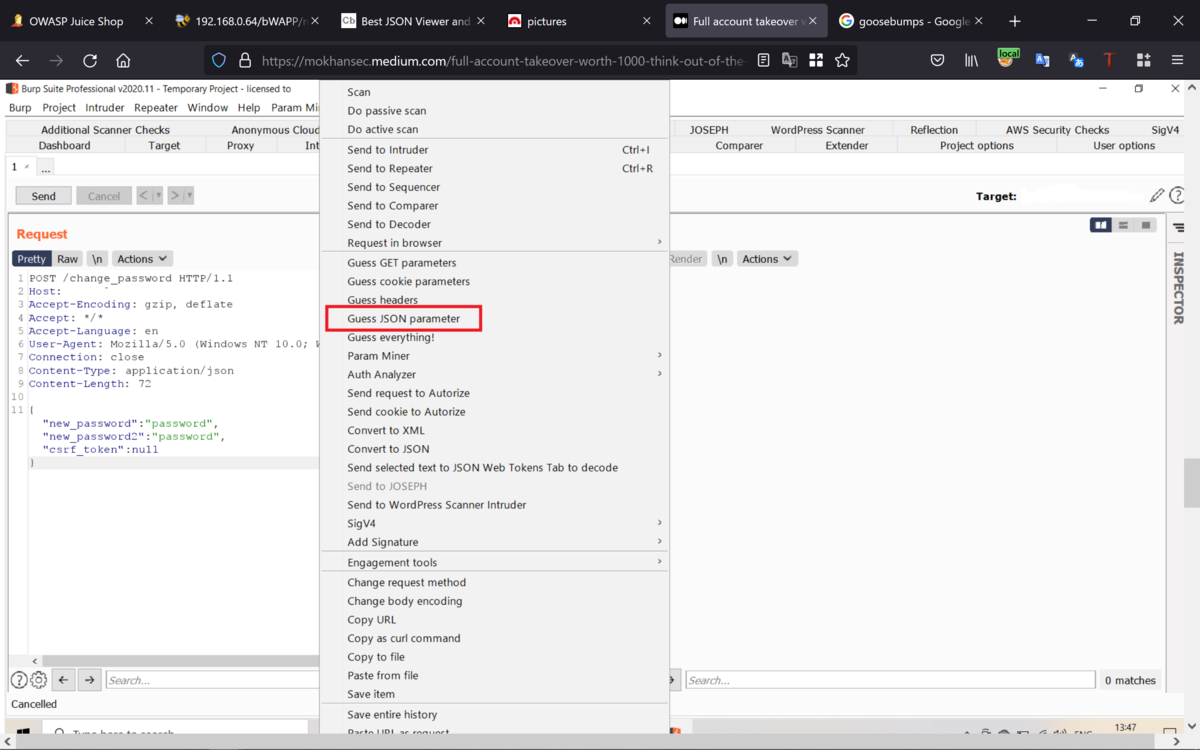
Task: Expand Engagement tools submenu
Action: click(495, 562)
